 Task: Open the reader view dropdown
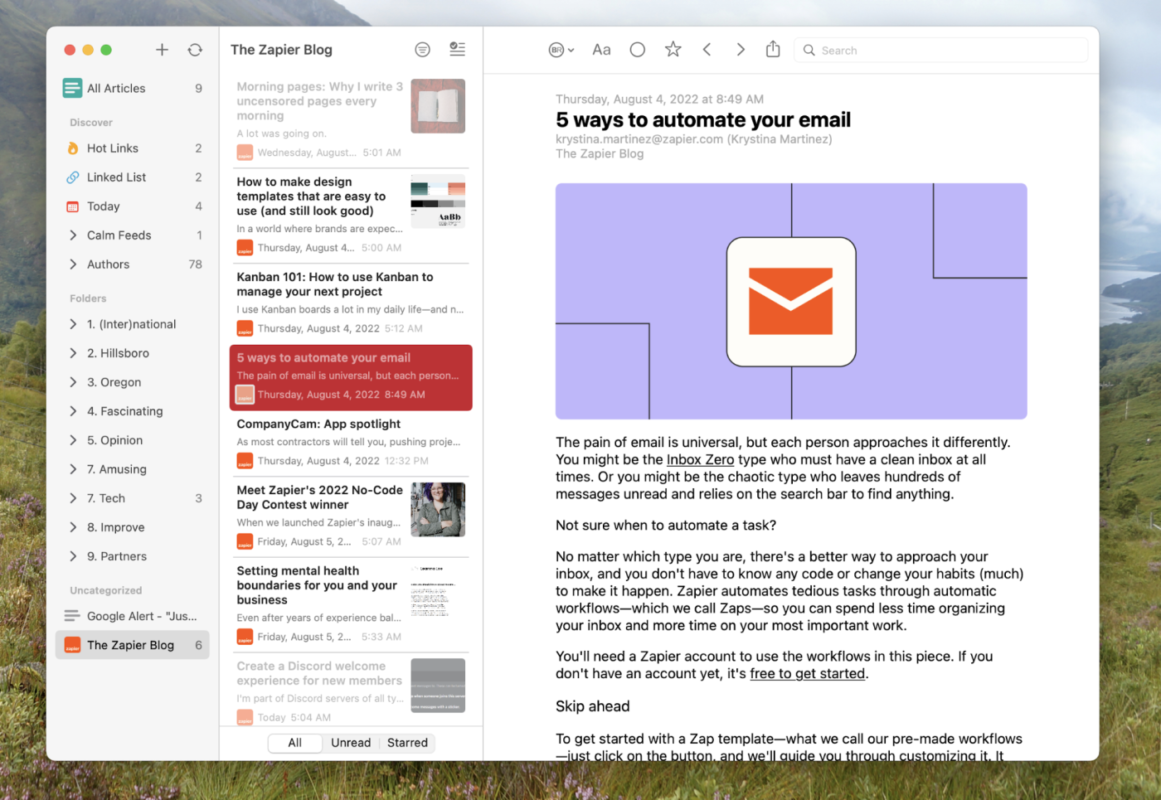561,50
